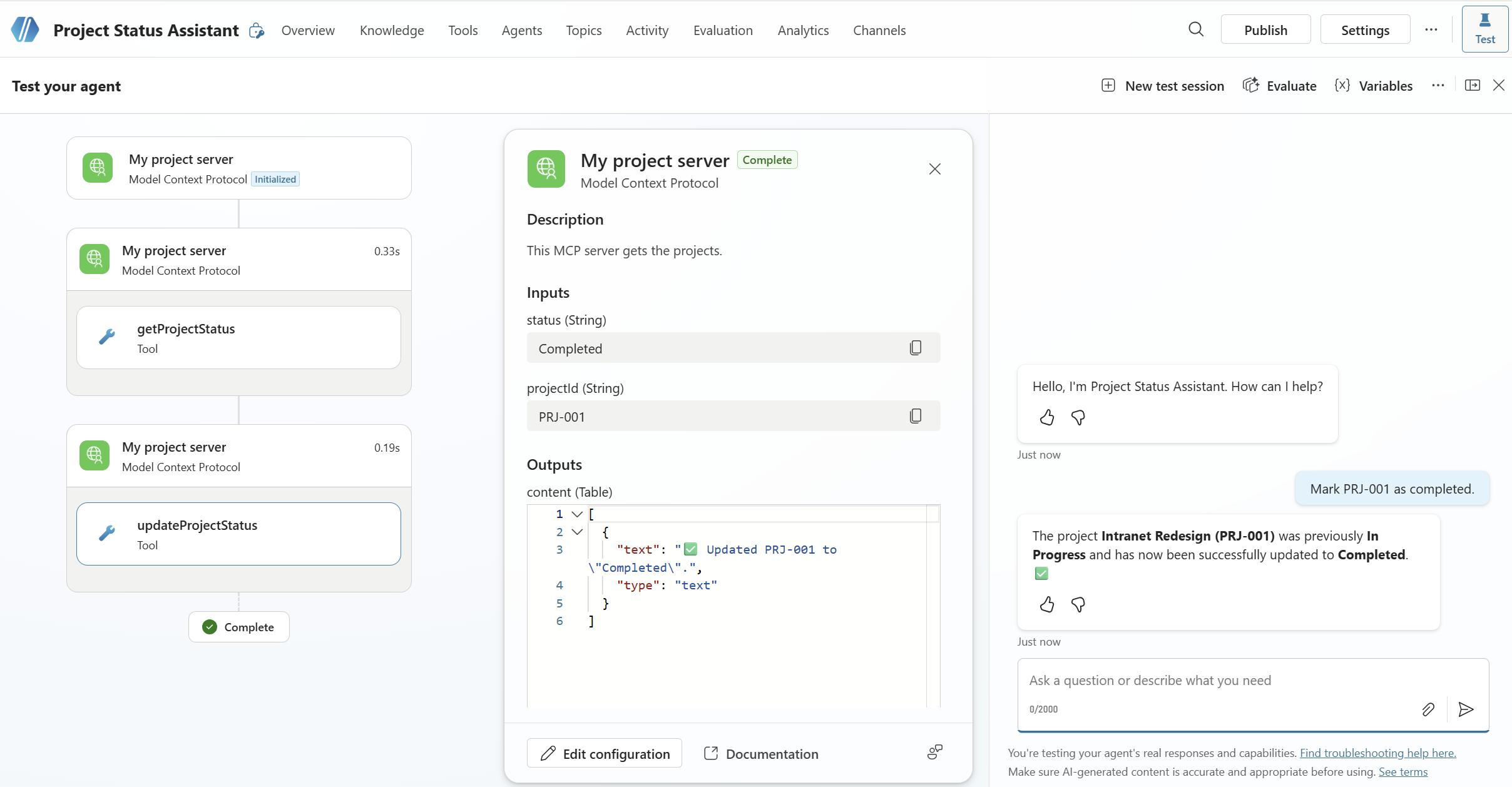Image resolution: width=1512 pixels, height=787 pixels.
Task: Switch to the Knowledge tab
Action: [x=392, y=30]
